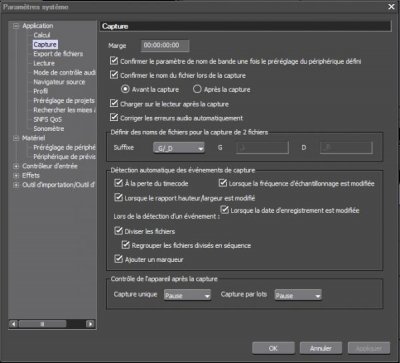Open Préréglage de projets settings

click(64, 100)
